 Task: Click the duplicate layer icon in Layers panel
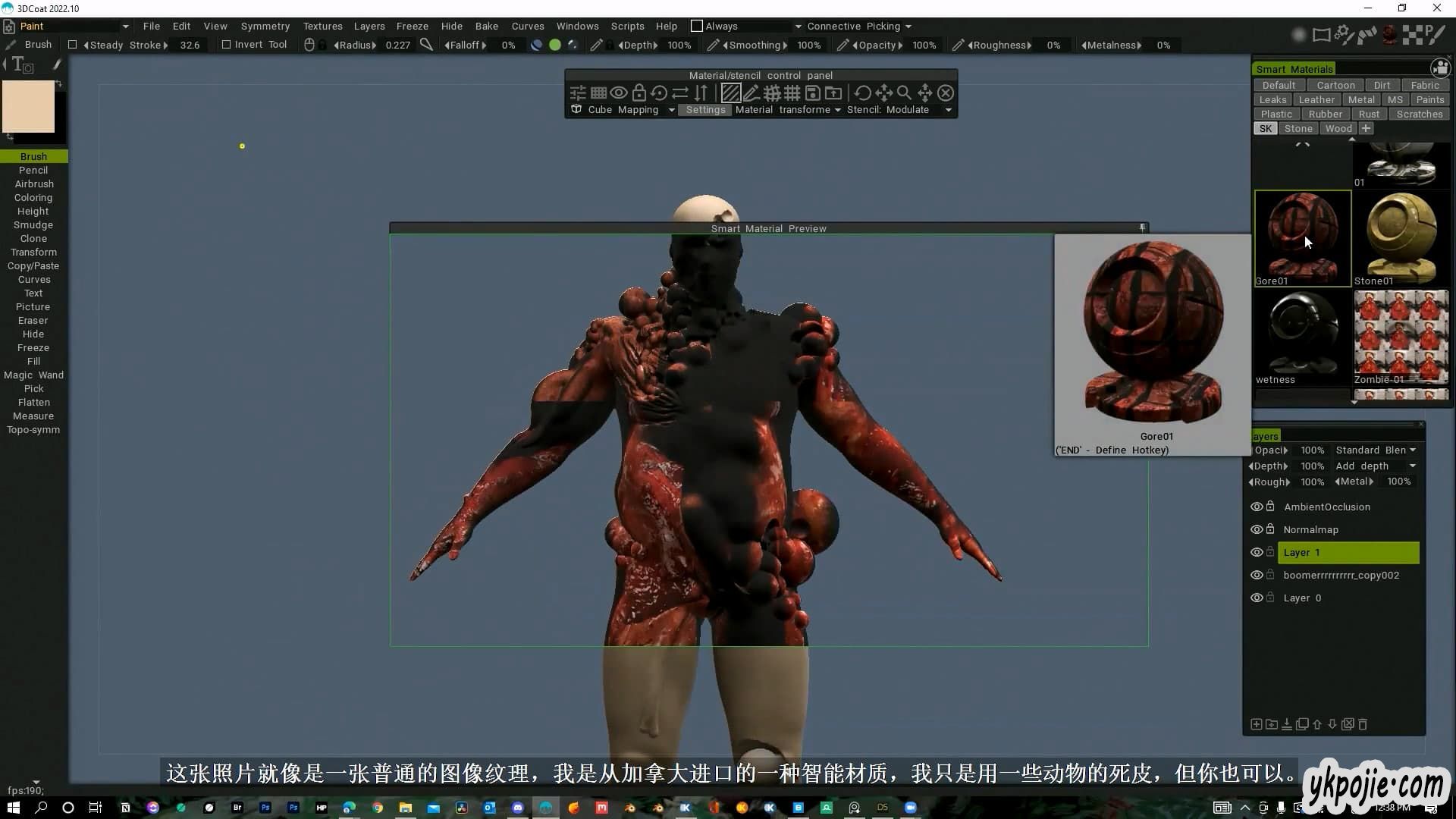click(x=1302, y=724)
